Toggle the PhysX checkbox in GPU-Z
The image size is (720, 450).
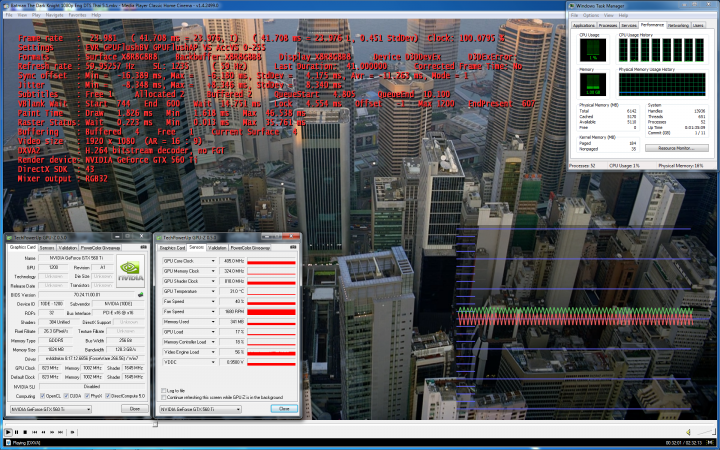87,396
